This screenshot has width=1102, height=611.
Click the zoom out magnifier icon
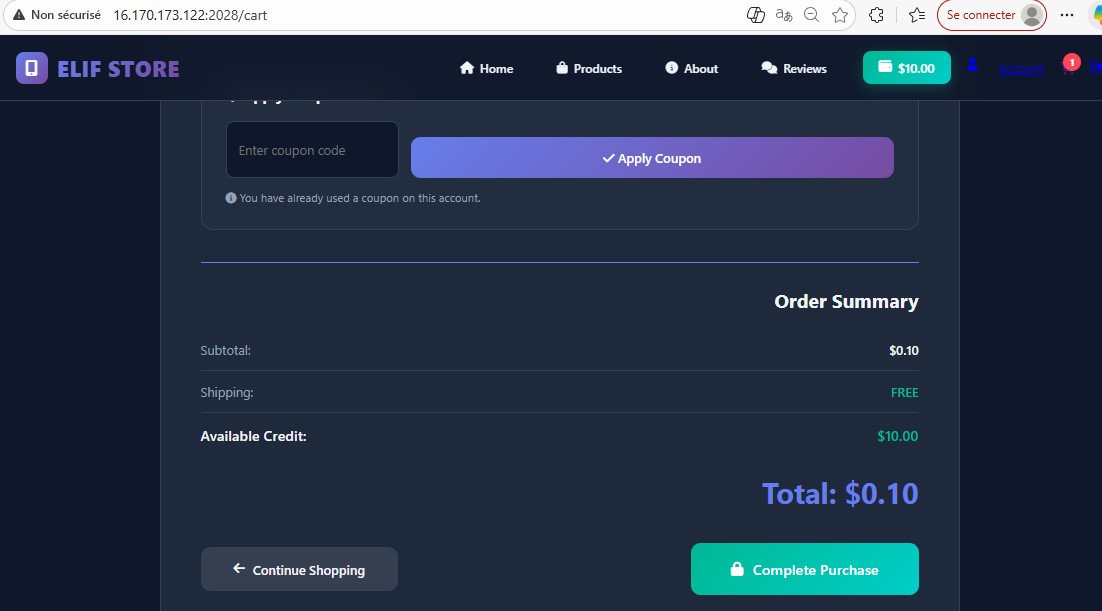point(812,15)
